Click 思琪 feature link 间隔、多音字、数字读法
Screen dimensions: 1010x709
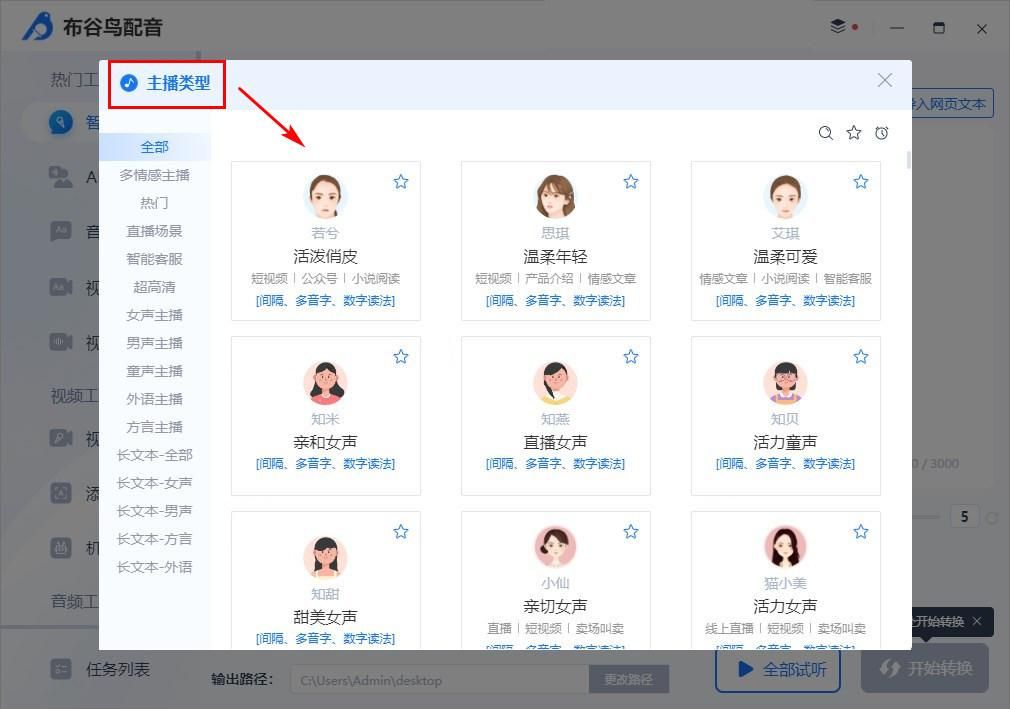click(x=555, y=301)
